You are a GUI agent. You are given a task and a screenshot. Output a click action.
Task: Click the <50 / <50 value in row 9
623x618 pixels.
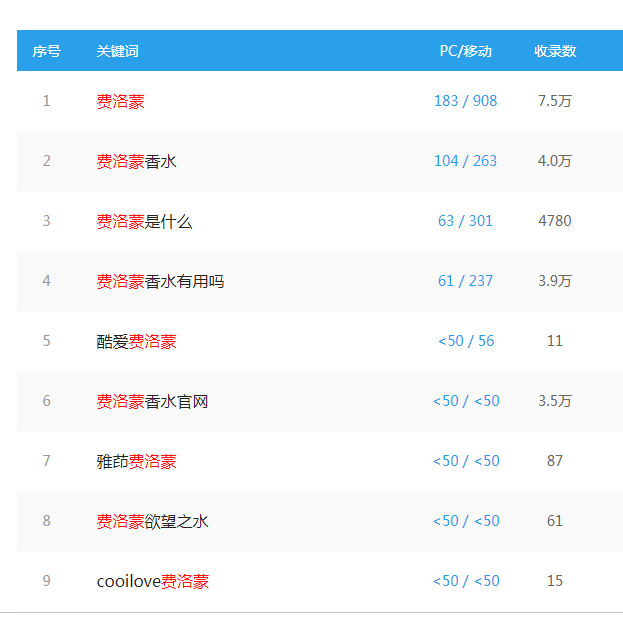[x=466, y=581]
